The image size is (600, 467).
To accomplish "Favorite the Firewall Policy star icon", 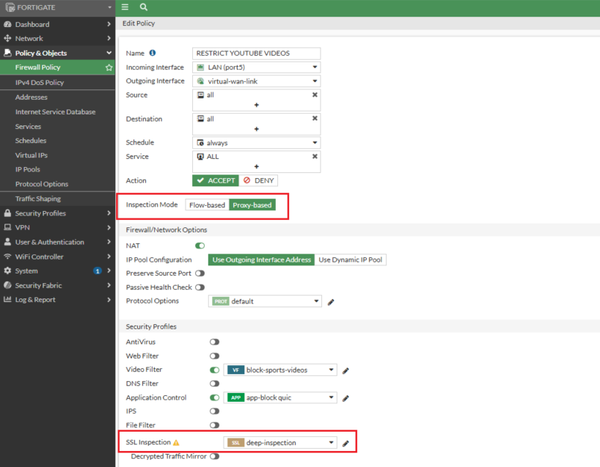I will click(x=107, y=67).
